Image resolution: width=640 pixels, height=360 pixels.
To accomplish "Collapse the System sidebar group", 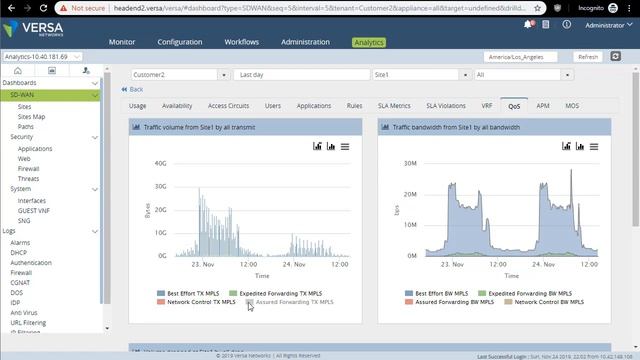I will (95, 189).
